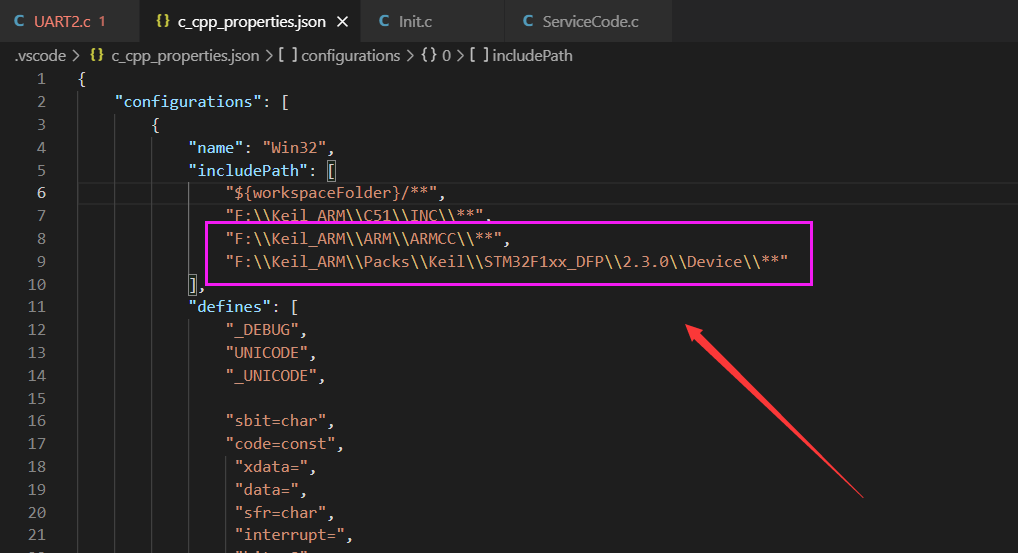Click the JSON braces icon on active tab
Image resolution: width=1018 pixels, height=553 pixels.
pyautogui.click(x=163, y=21)
